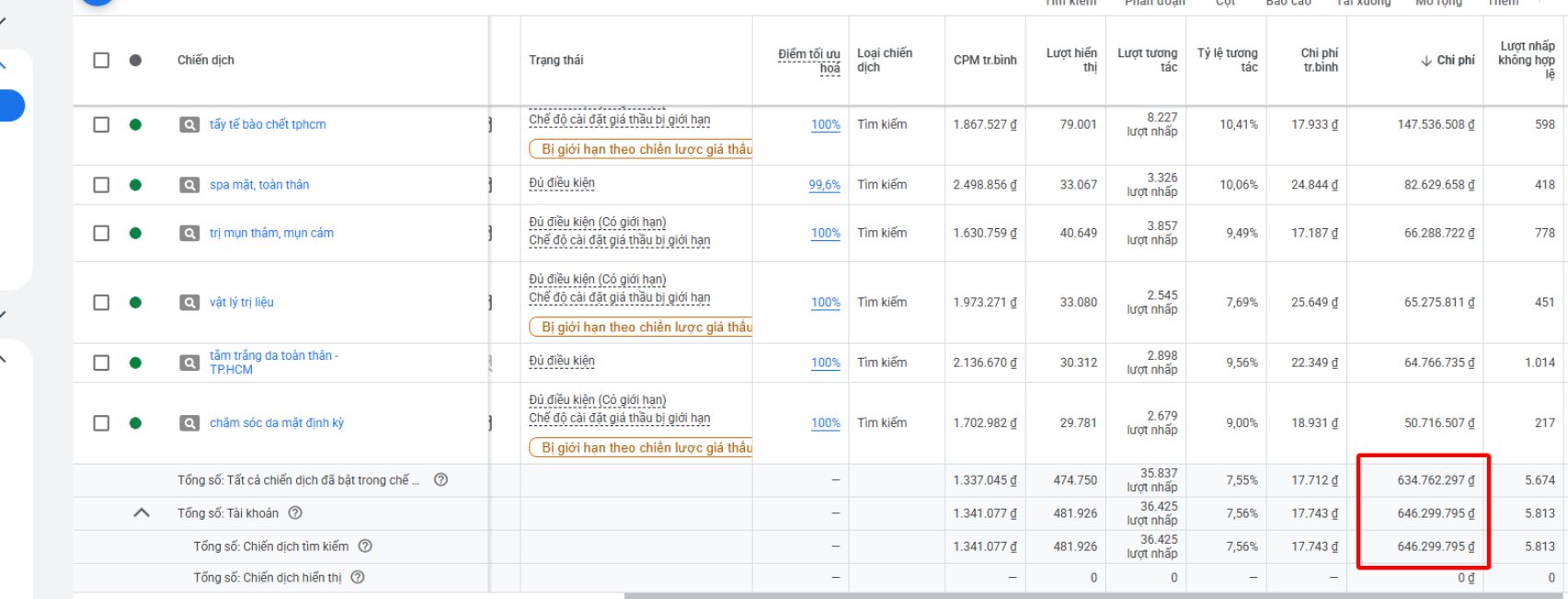Click bid strategy limited badge for chăm sóc da mặt

coord(641,447)
